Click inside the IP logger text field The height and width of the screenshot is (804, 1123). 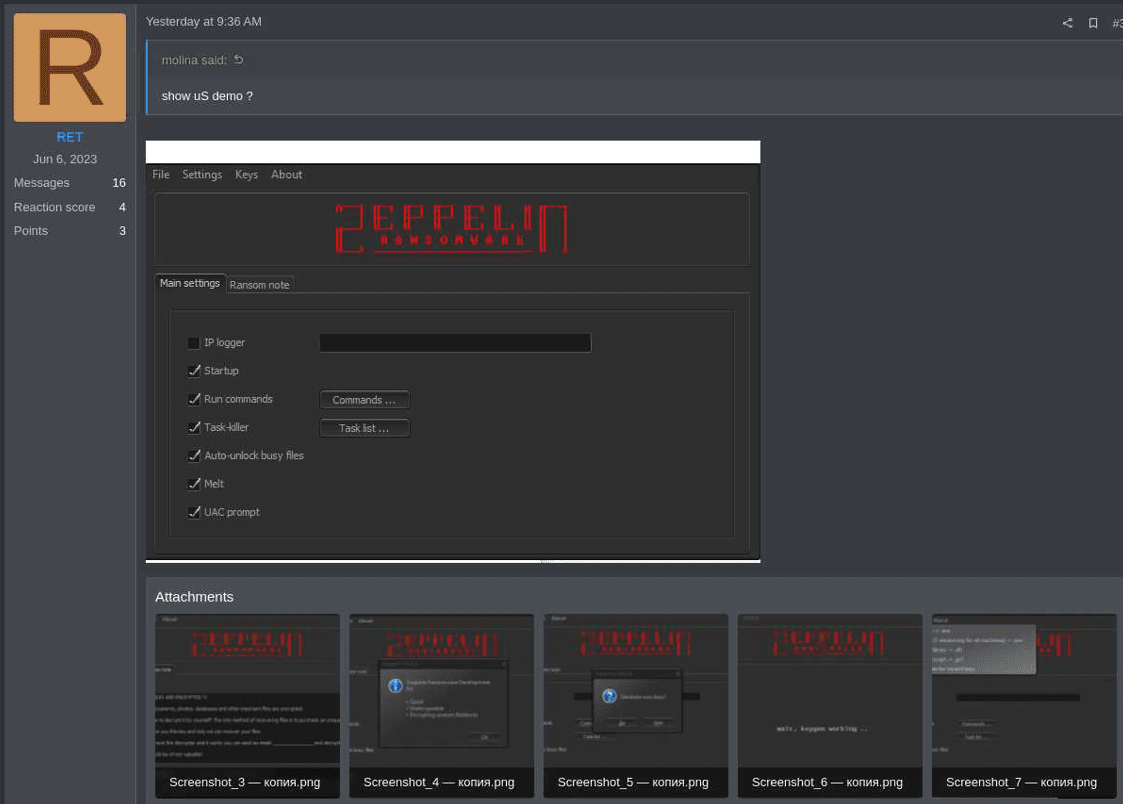pos(455,342)
